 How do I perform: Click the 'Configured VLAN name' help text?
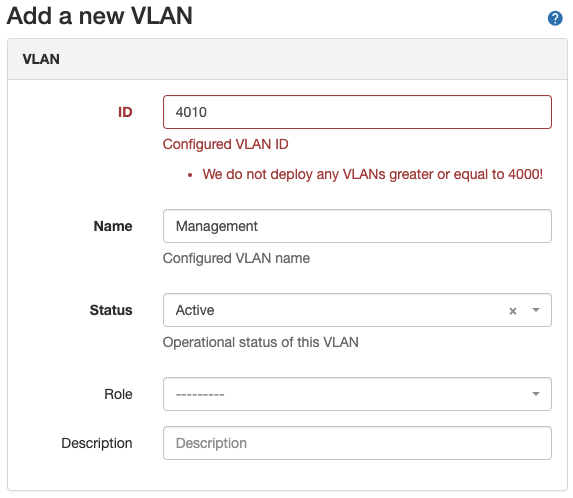pos(236,258)
